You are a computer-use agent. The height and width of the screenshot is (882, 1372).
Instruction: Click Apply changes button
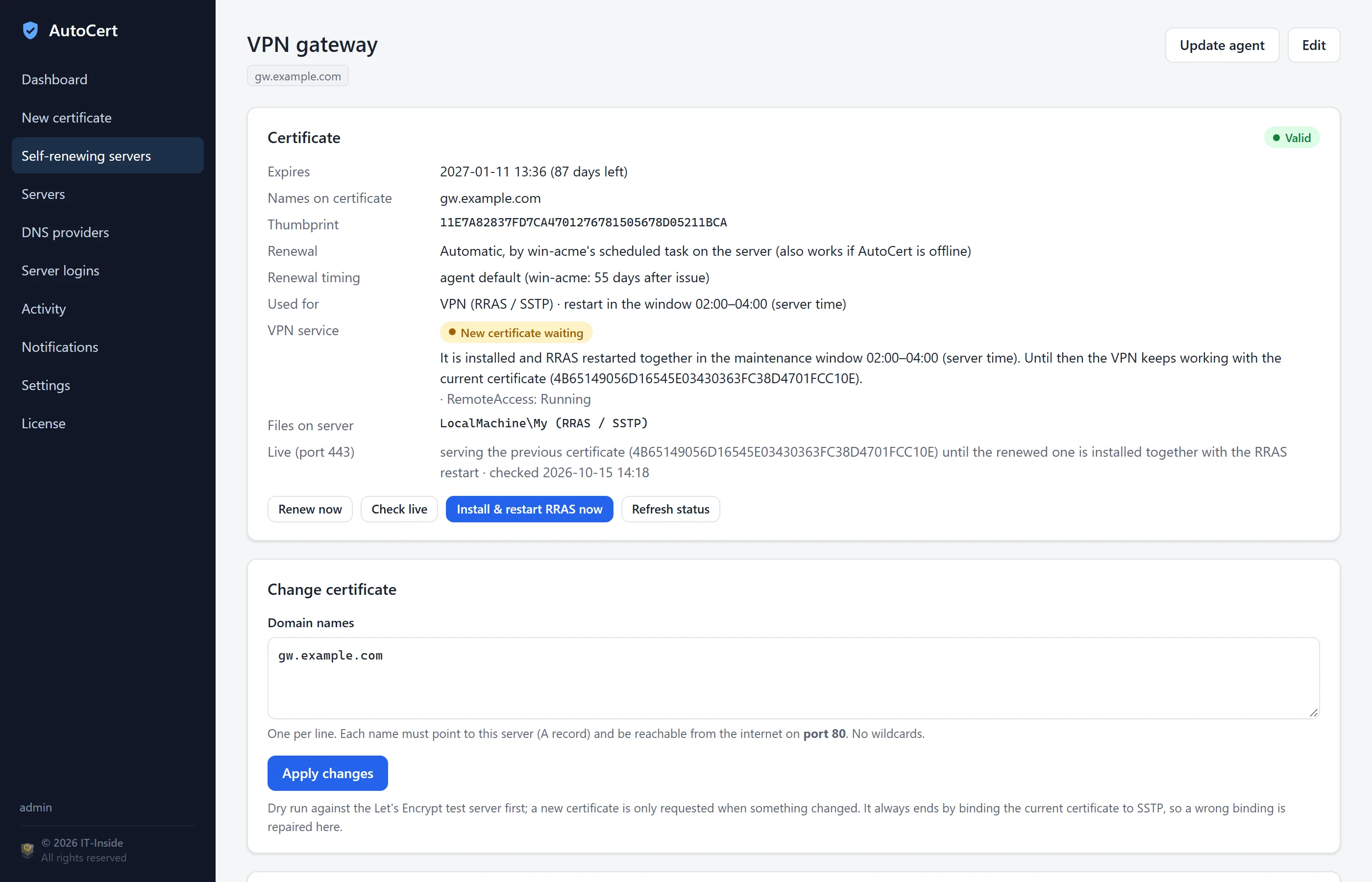tap(327, 773)
